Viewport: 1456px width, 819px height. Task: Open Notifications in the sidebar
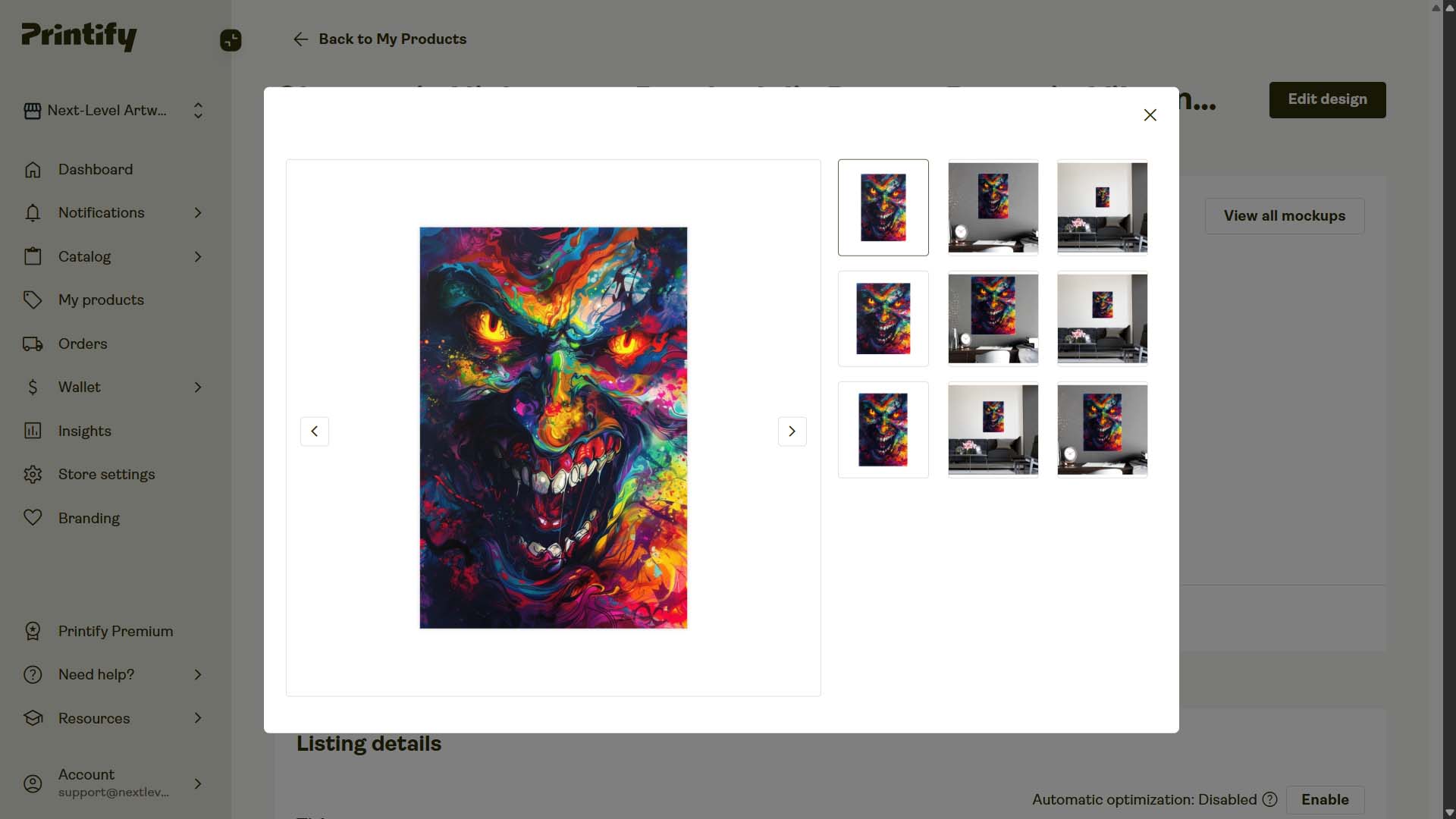click(x=102, y=213)
